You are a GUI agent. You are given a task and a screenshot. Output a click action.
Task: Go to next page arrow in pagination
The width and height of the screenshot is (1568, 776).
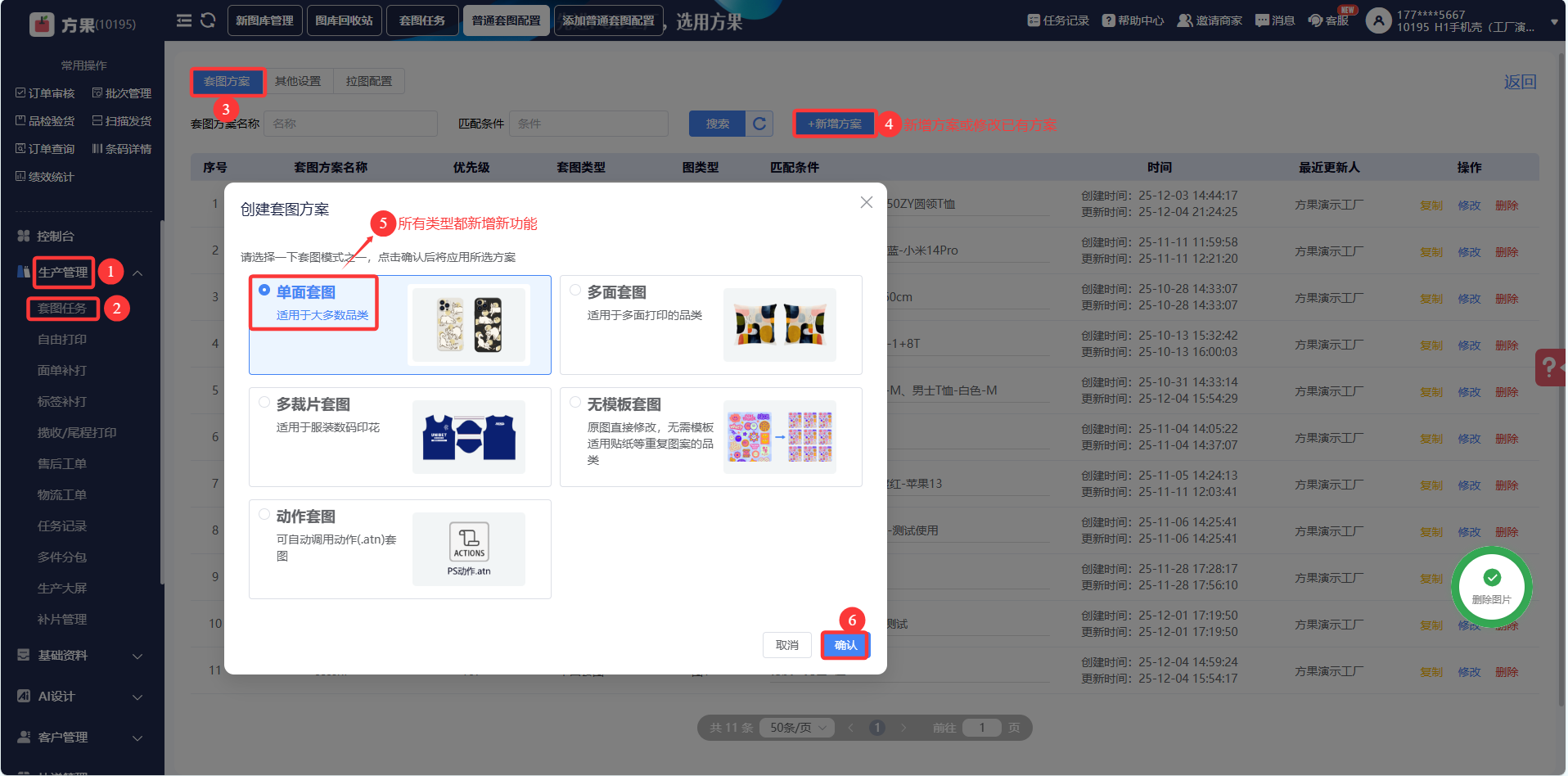click(x=903, y=728)
